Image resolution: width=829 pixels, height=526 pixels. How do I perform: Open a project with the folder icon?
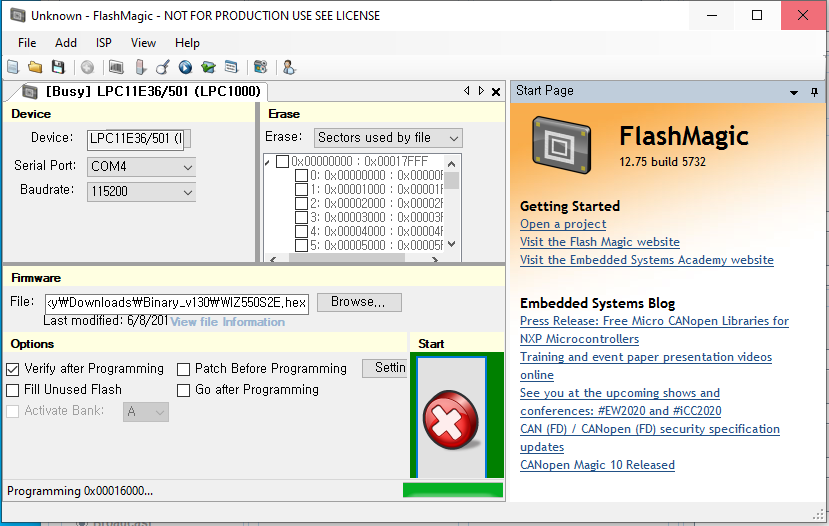point(35,67)
